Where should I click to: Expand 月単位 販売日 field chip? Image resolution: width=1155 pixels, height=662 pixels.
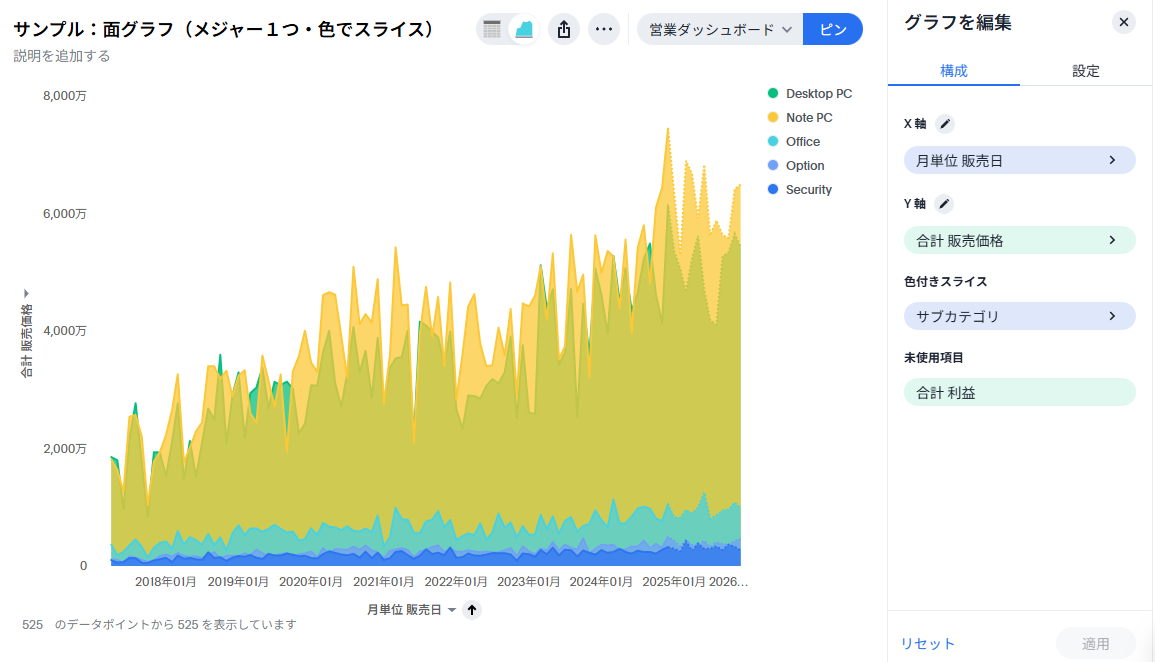[1019, 160]
